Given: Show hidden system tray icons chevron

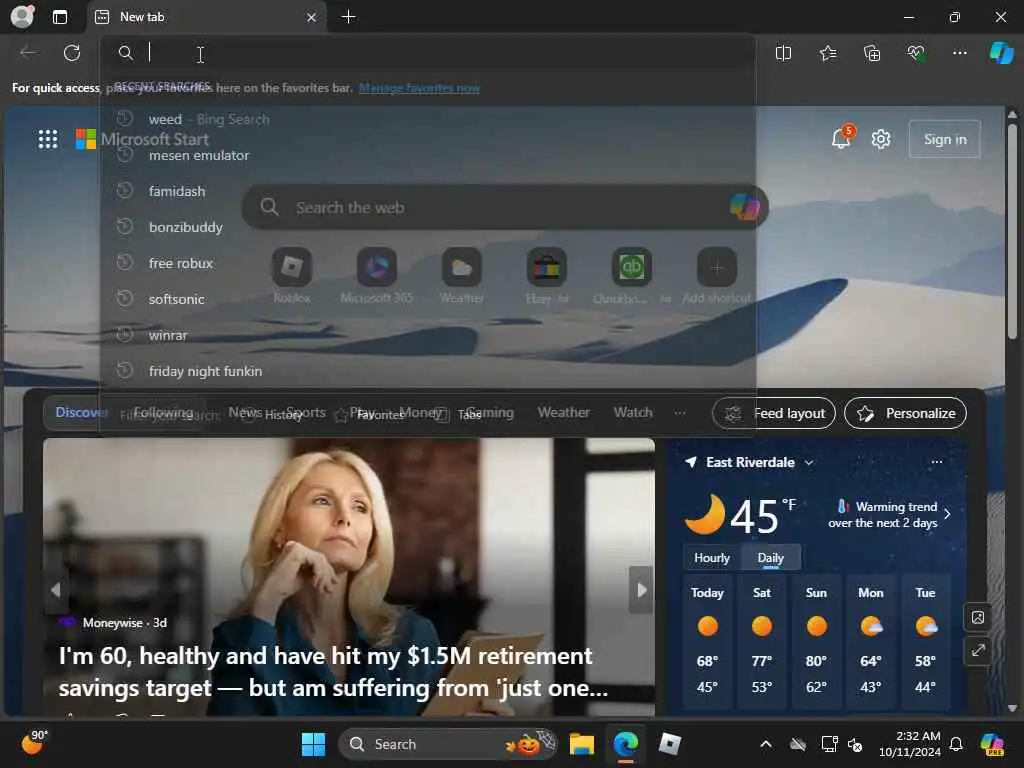Looking at the screenshot, I should (765, 744).
